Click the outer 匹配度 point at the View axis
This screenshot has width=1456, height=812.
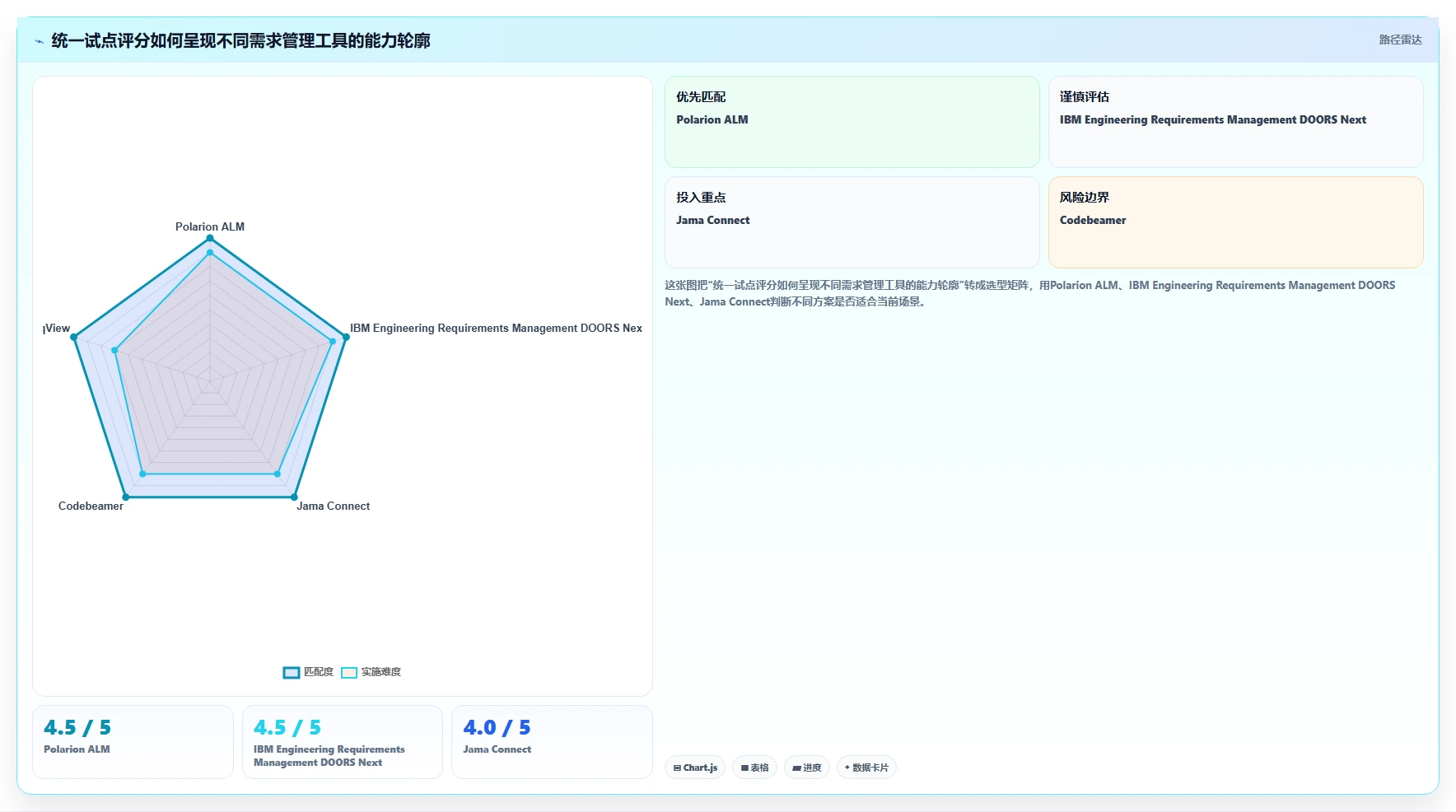(74, 337)
